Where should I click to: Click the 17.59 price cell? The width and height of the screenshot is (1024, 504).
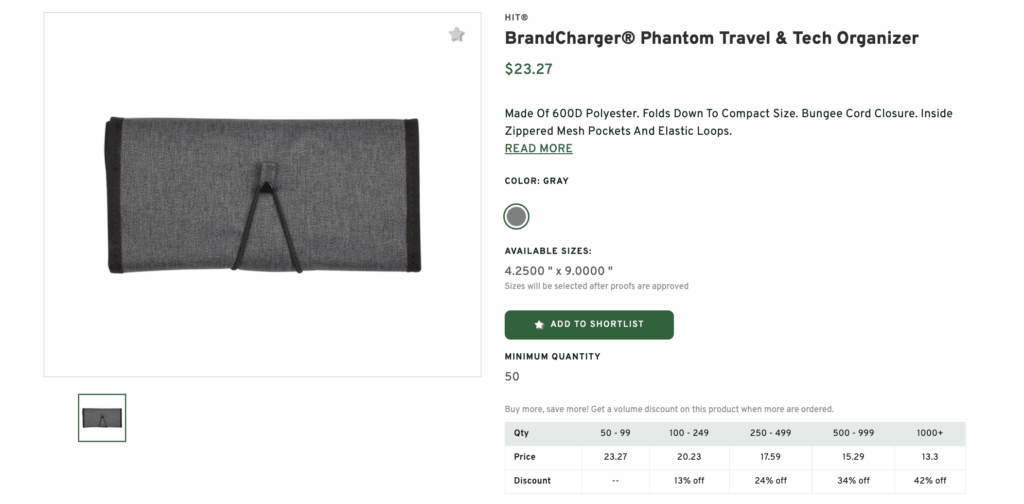[x=768, y=457]
